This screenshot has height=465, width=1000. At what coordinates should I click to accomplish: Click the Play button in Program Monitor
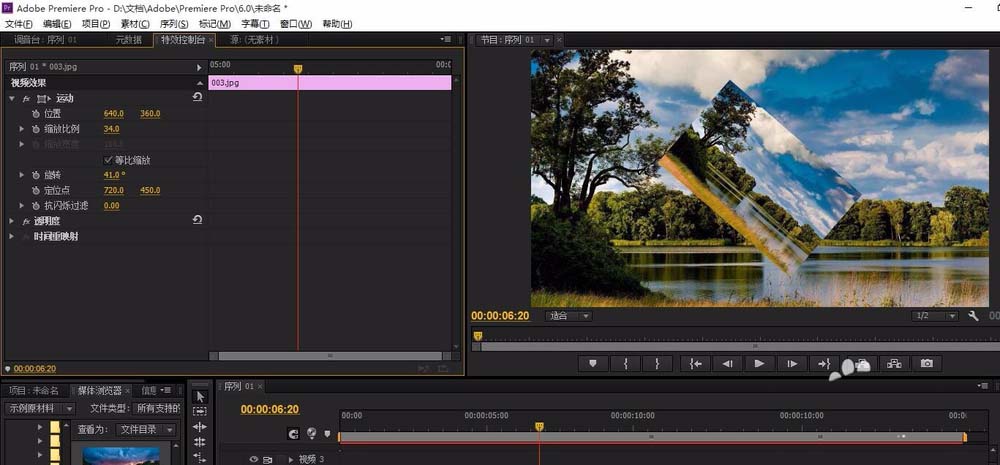(759, 364)
